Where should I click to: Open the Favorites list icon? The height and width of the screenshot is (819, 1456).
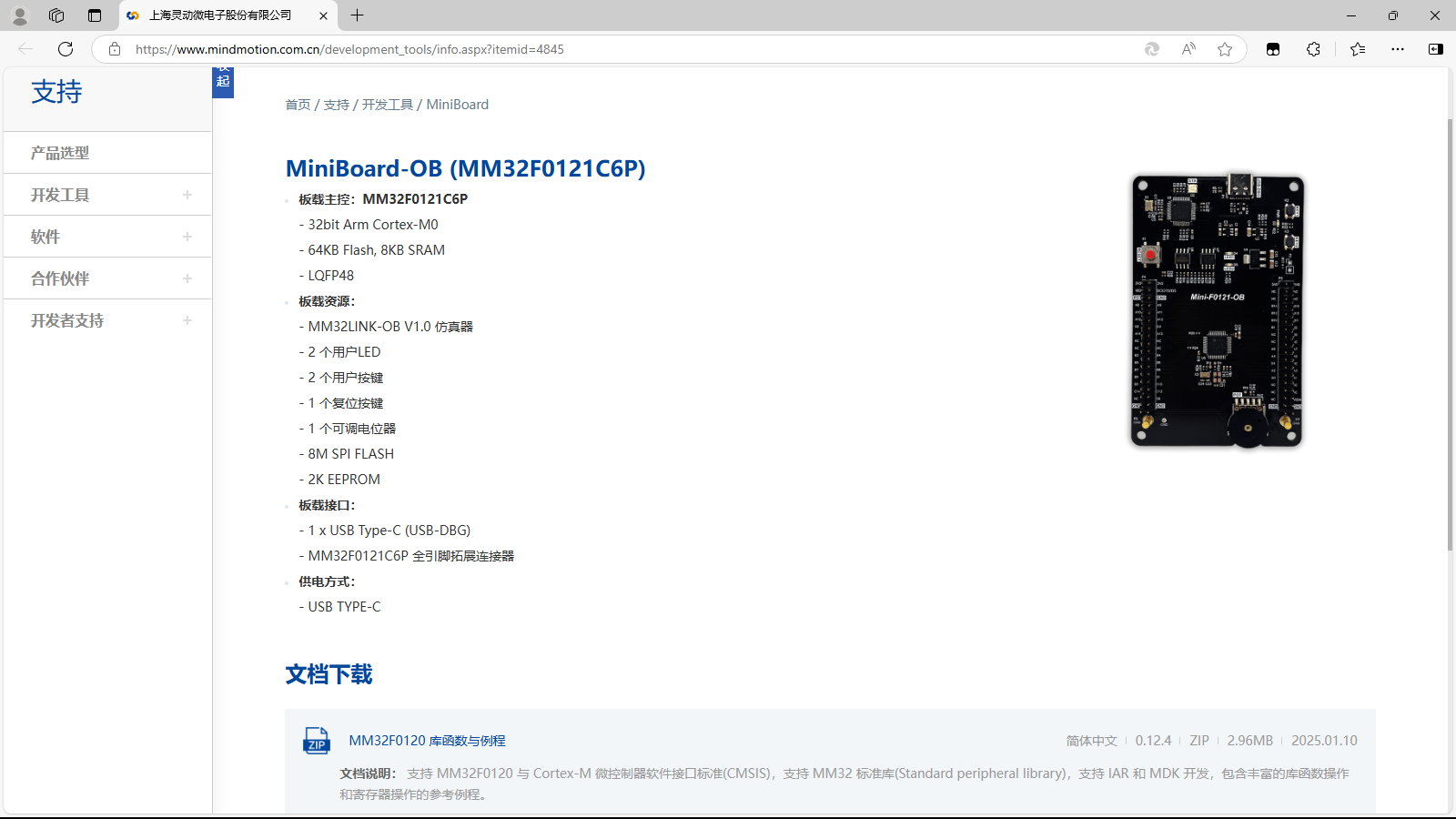coord(1358,49)
